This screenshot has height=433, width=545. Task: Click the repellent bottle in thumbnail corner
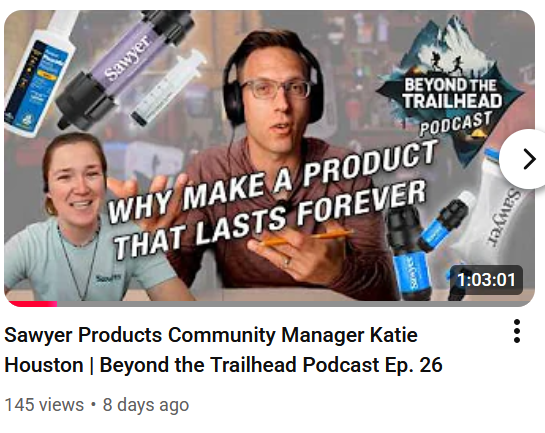tap(39, 72)
